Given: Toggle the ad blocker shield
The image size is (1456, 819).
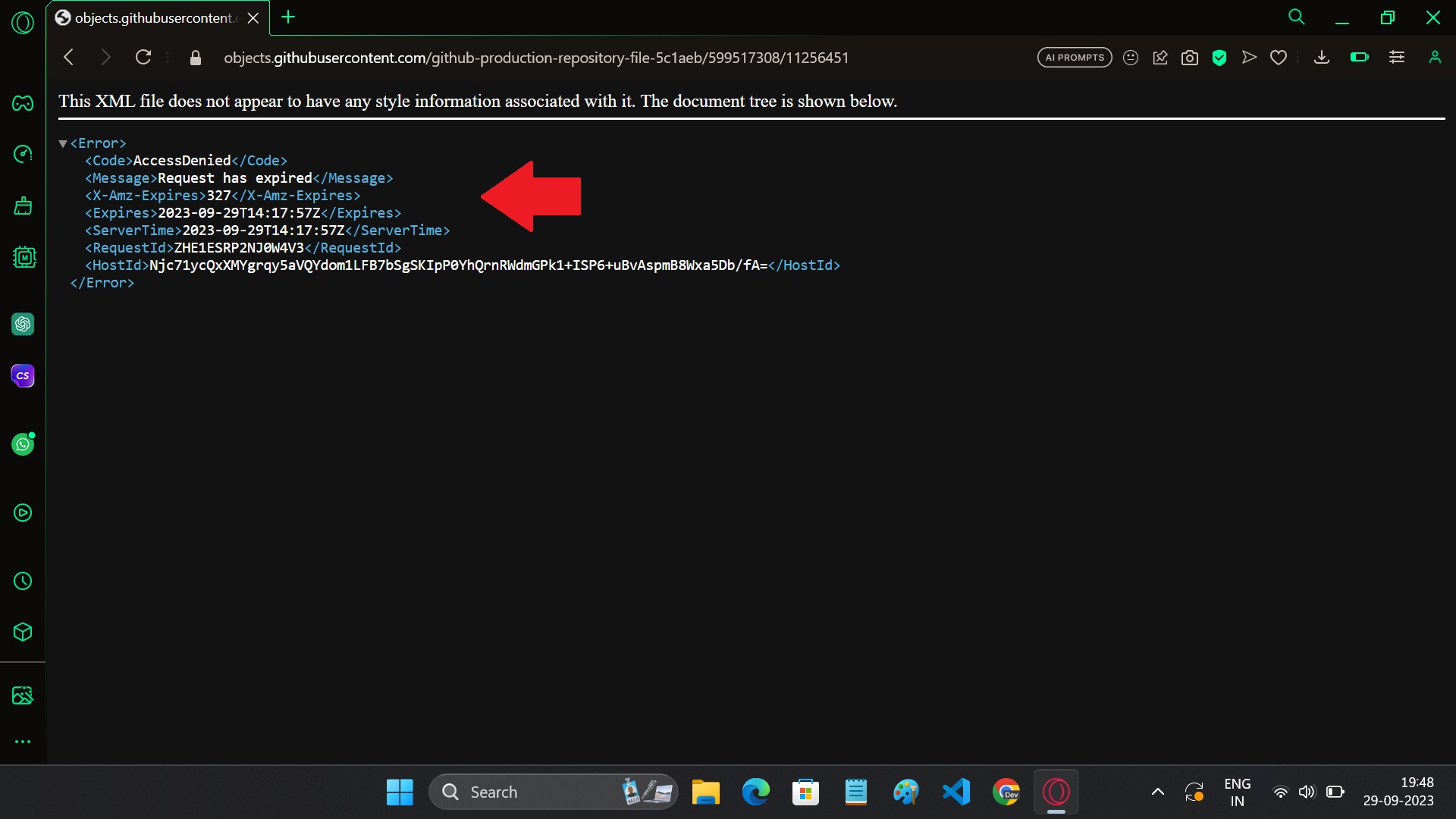Looking at the screenshot, I should tap(1219, 57).
